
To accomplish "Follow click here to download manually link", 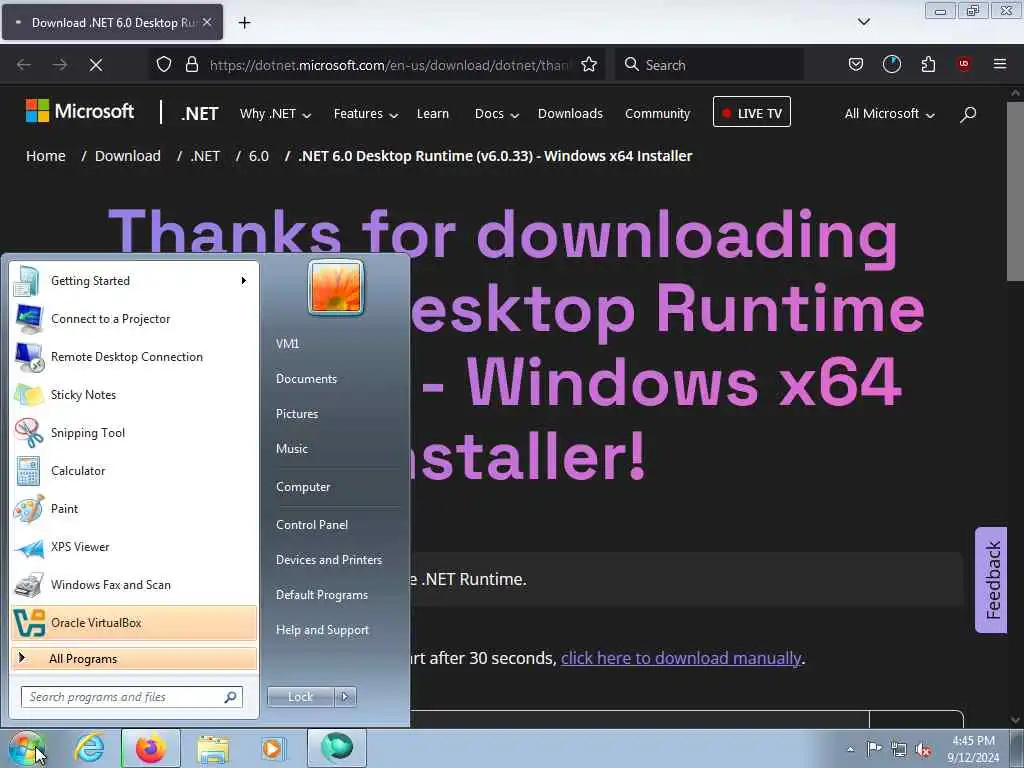I will click(x=681, y=658).
